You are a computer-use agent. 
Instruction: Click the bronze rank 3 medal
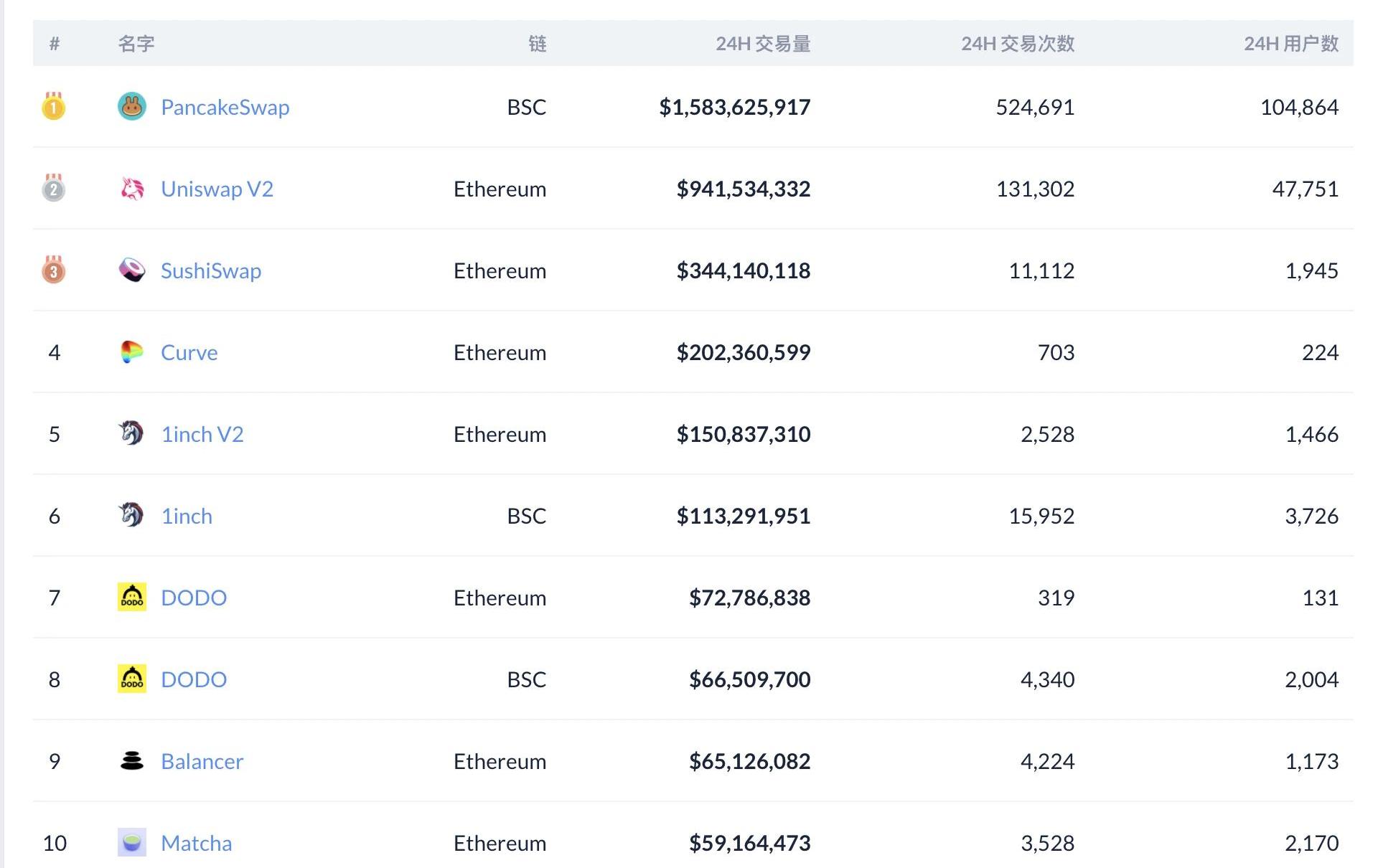[54, 270]
